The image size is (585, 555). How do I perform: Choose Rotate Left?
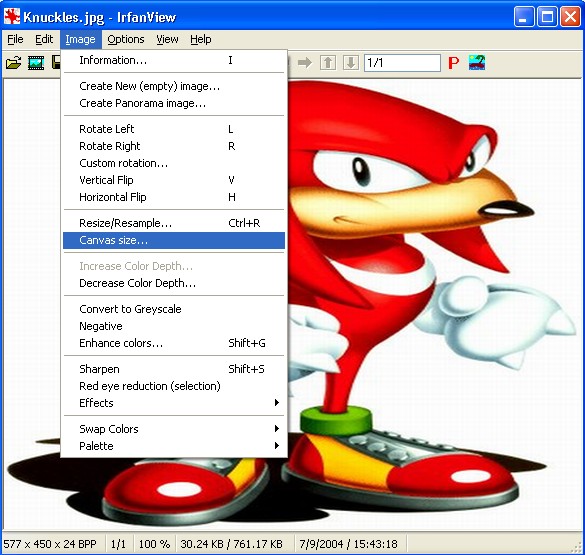pos(174,129)
